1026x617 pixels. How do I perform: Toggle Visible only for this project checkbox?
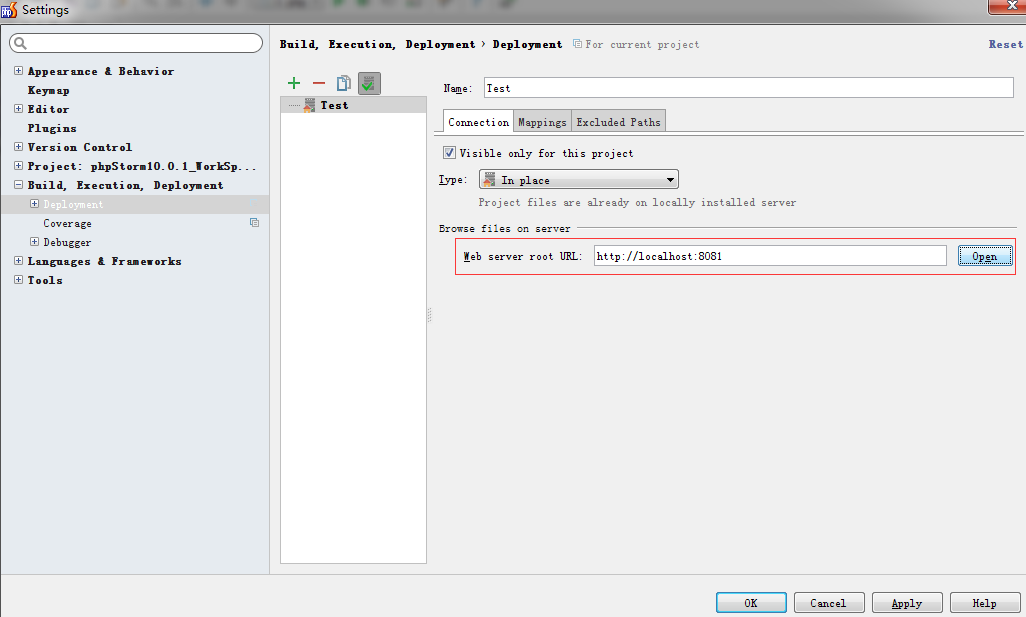click(x=450, y=152)
